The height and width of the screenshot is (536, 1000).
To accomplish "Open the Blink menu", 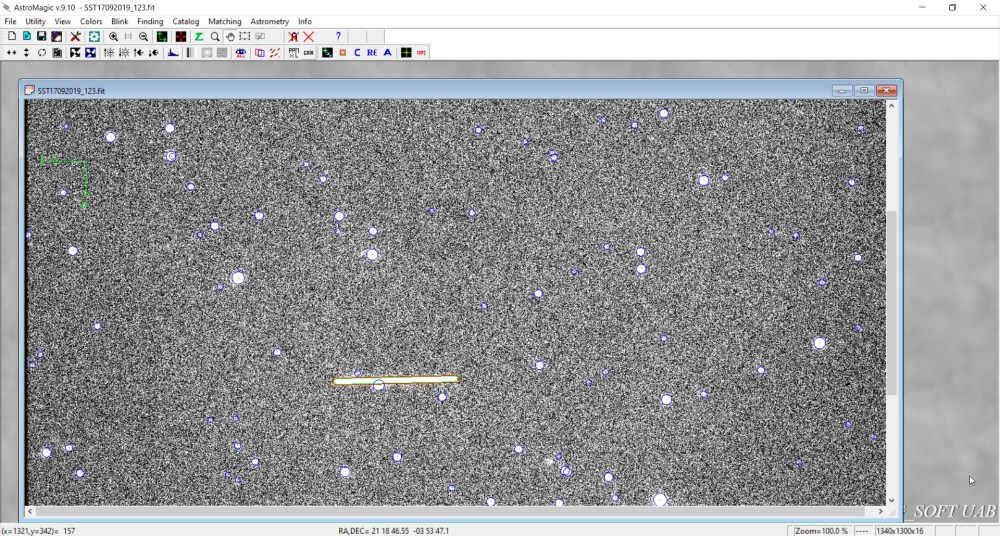I will point(119,21).
